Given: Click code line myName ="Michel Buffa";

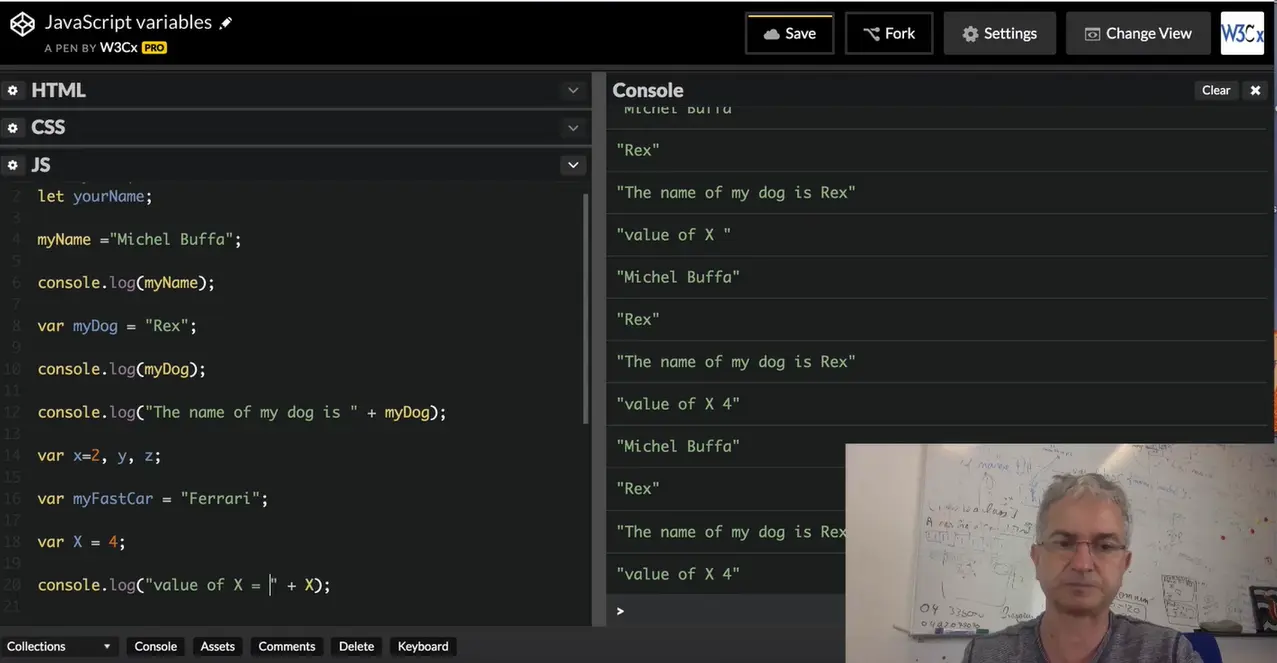Looking at the screenshot, I should click(140, 239).
